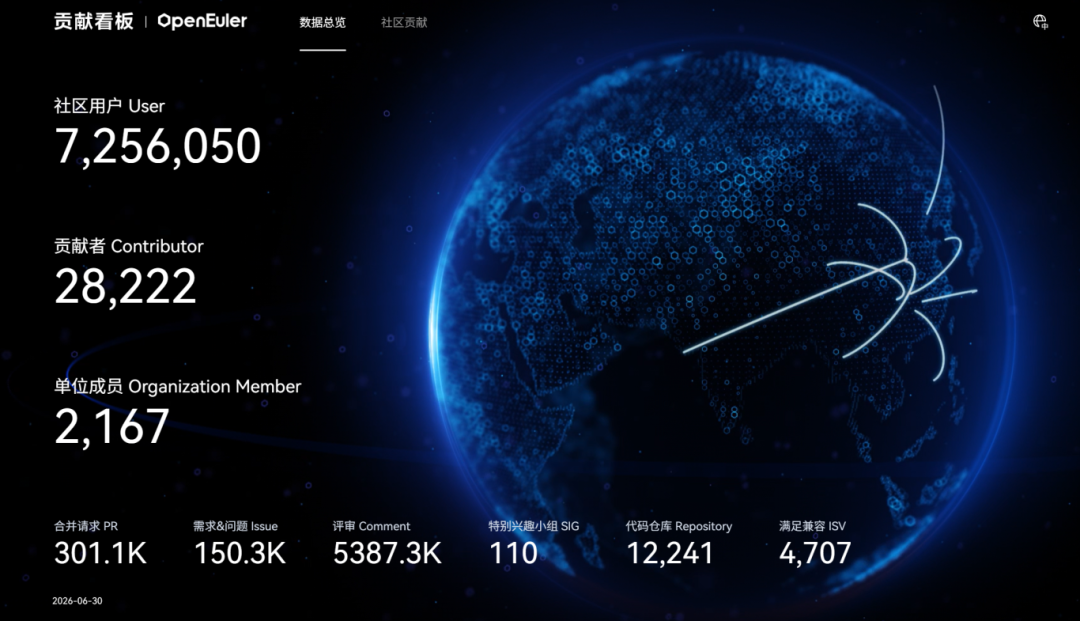
Task: Select the 社区用户 User label
Action: tap(110, 106)
